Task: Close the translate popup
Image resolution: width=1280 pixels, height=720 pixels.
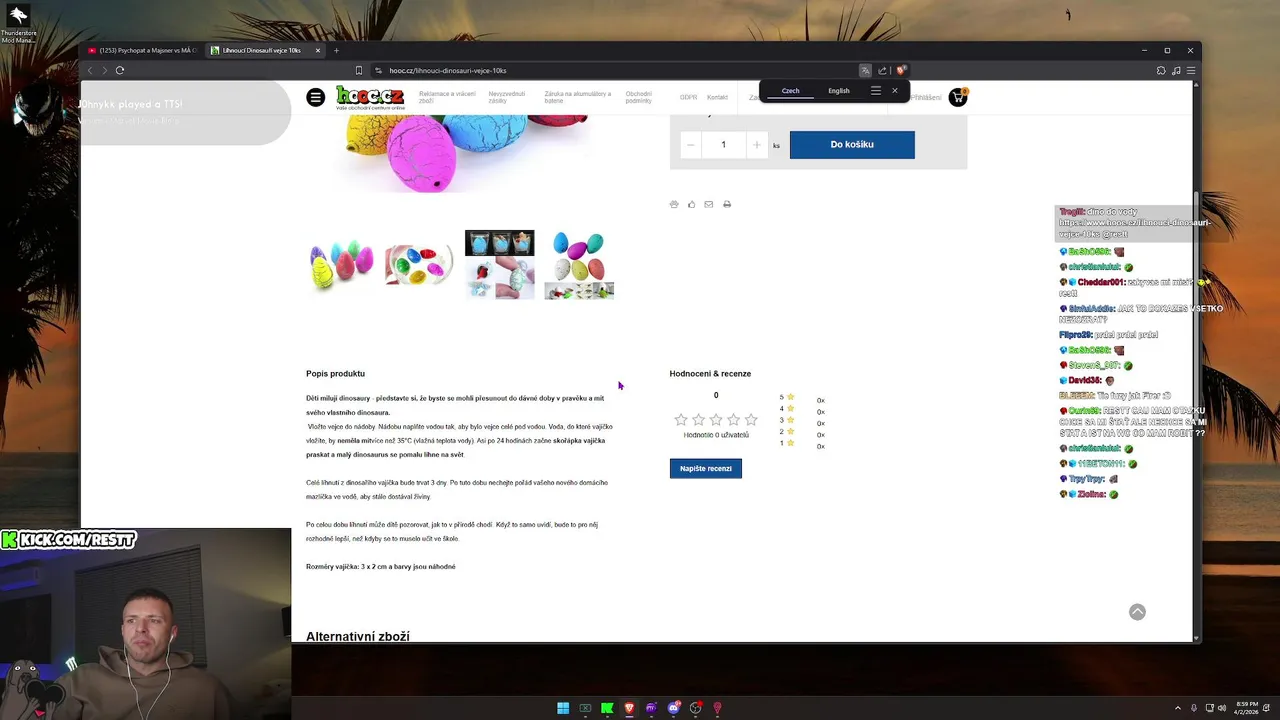Action: 895,91
